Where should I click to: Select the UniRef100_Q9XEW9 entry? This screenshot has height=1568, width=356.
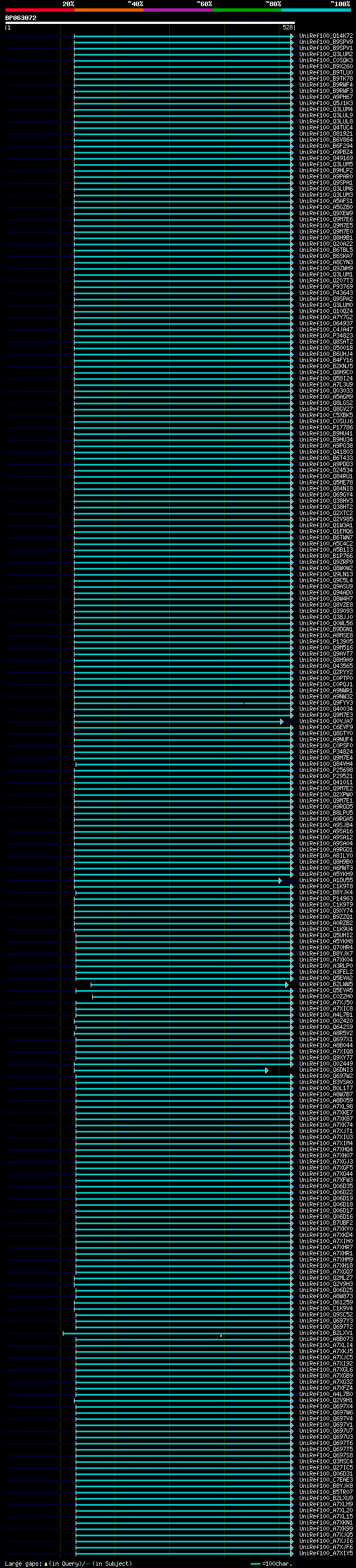click(326, 214)
